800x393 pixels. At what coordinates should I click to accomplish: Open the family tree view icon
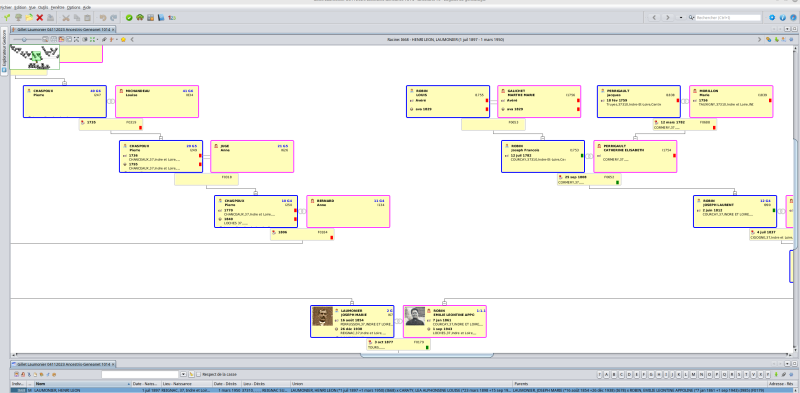pos(140,17)
